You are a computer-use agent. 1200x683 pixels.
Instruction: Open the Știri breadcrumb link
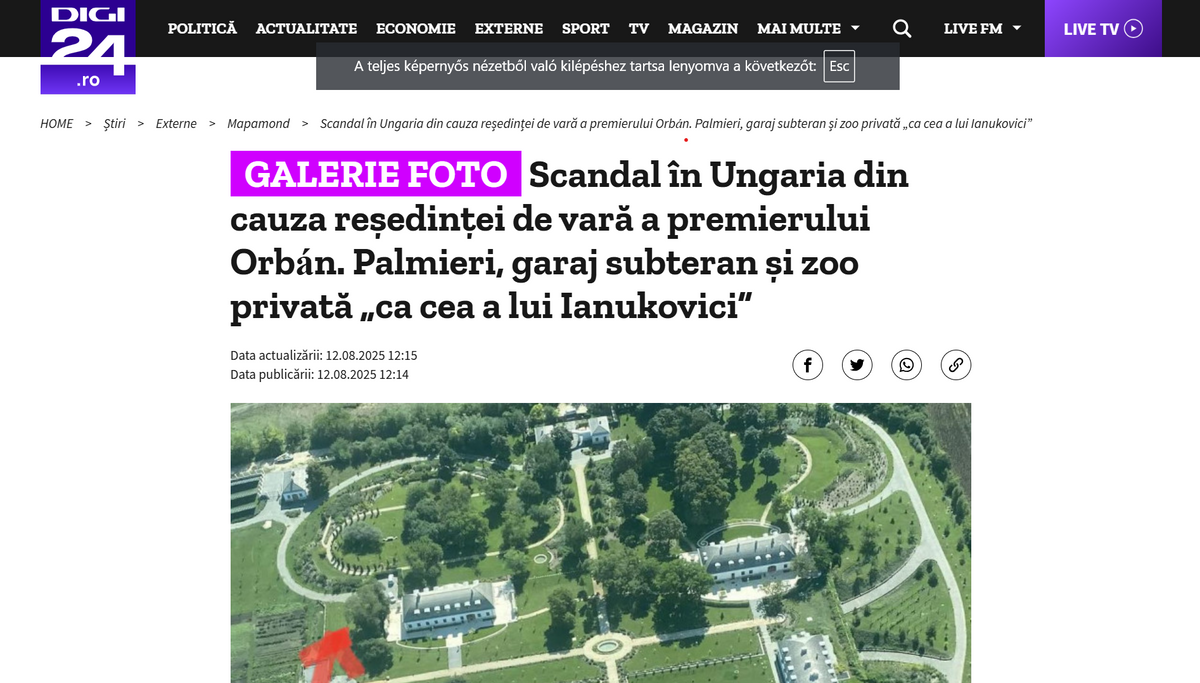click(115, 124)
